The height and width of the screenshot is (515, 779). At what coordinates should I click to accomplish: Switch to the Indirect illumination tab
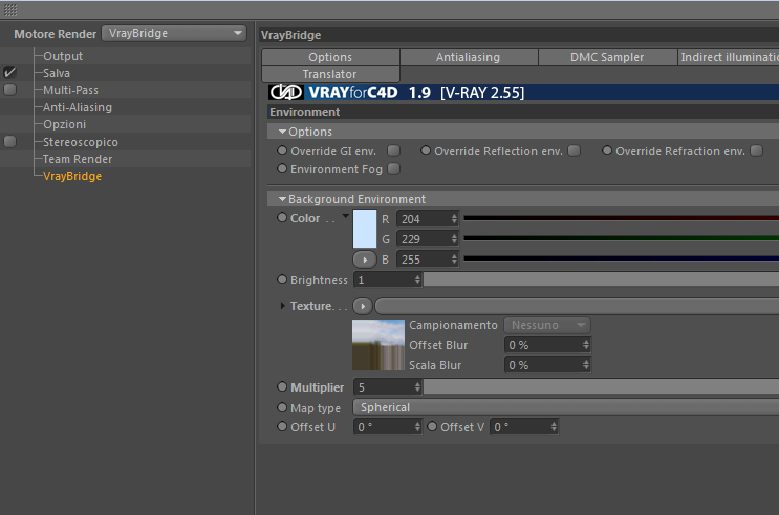coord(728,57)
